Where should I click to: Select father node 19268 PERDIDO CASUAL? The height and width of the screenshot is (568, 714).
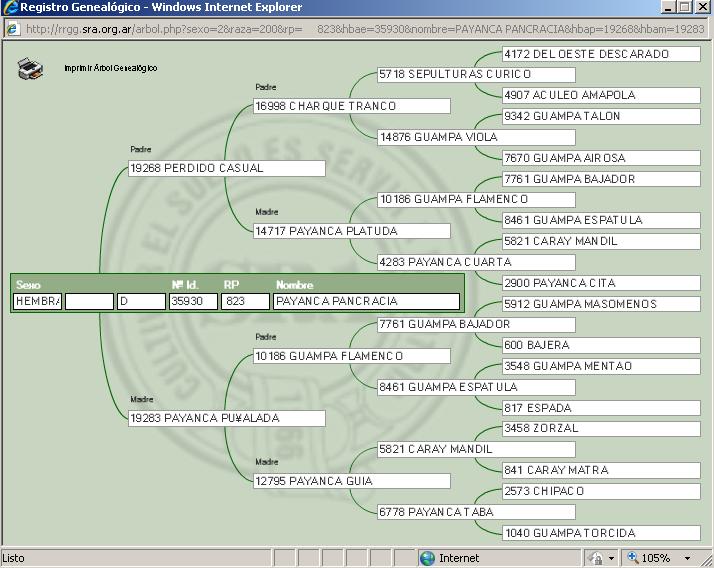point(226,169)
